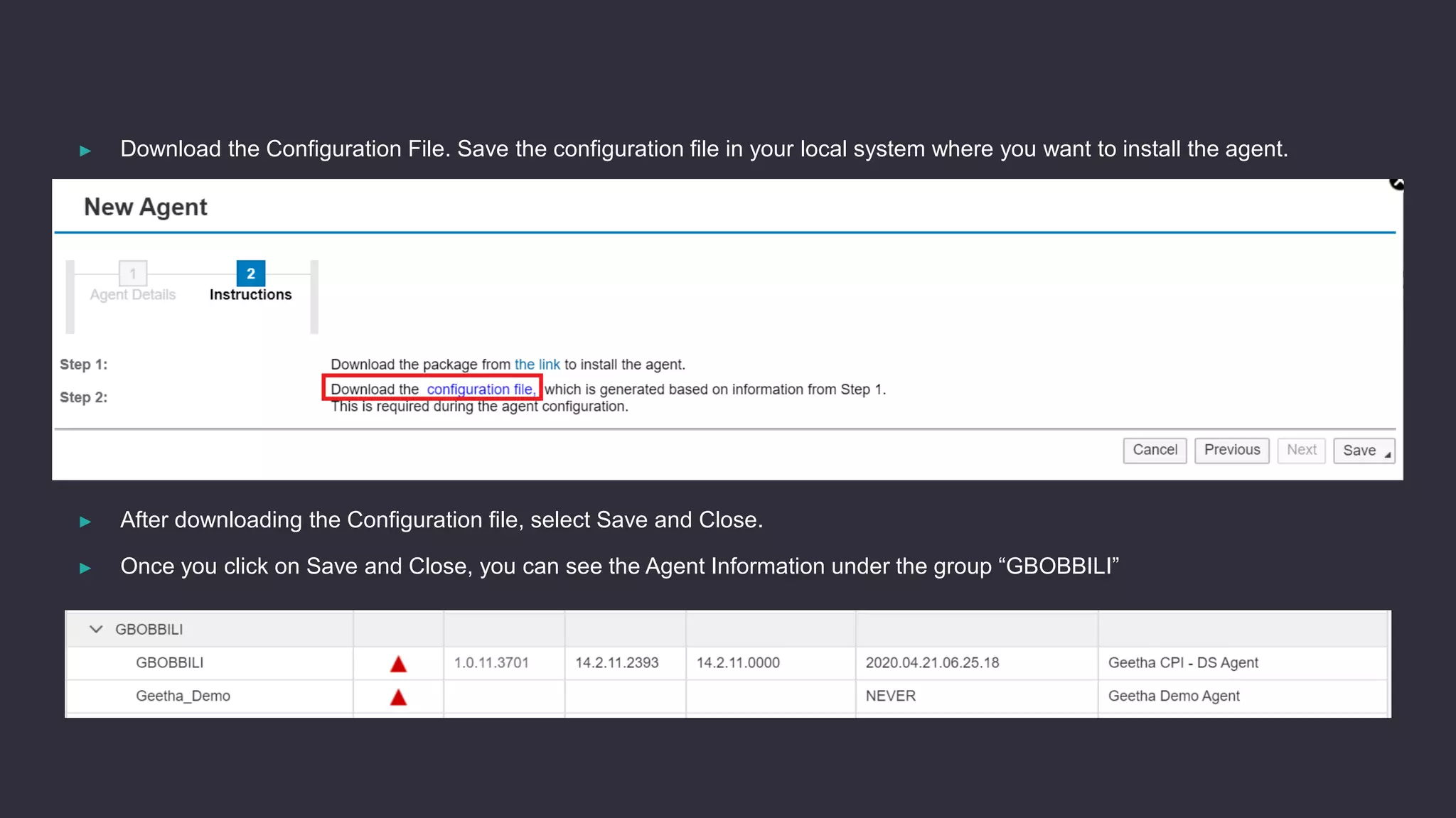Open the Save button dropdown arrow
Screen dimensions: 1456x818
tap(1387, 455)
